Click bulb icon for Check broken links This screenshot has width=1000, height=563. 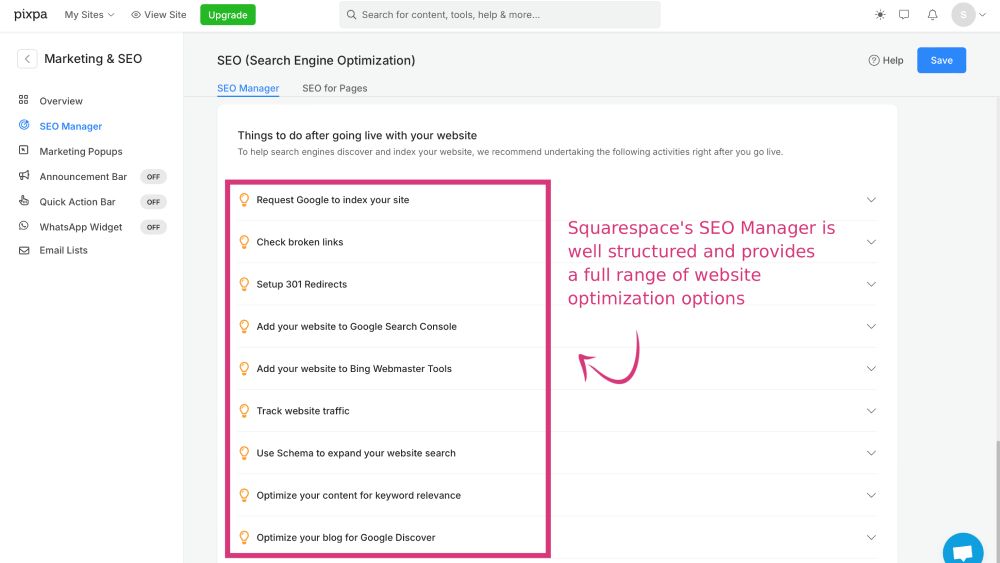[244, 242]
